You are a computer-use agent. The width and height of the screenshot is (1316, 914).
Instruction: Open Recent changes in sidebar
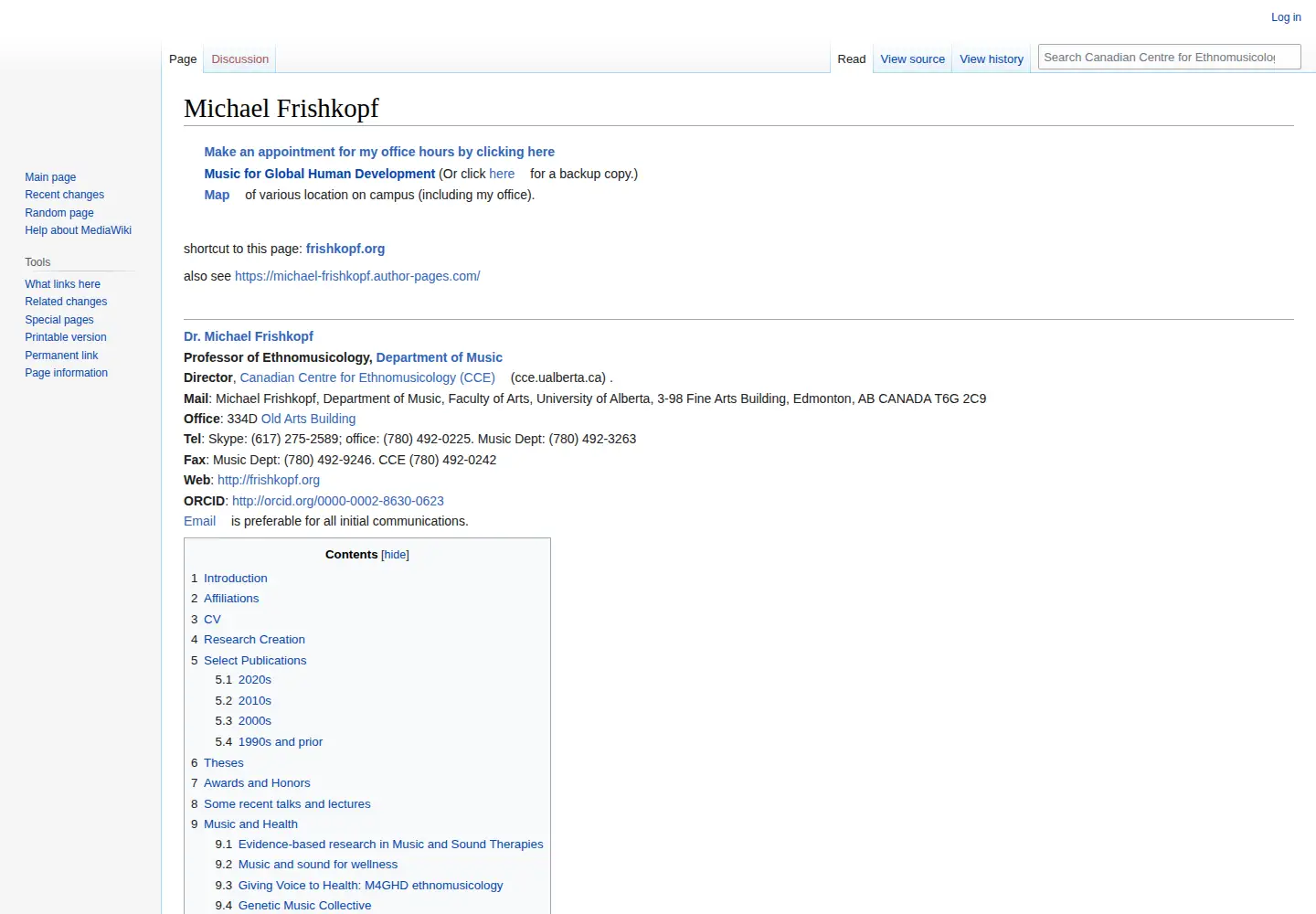click(x=64, y=195)
